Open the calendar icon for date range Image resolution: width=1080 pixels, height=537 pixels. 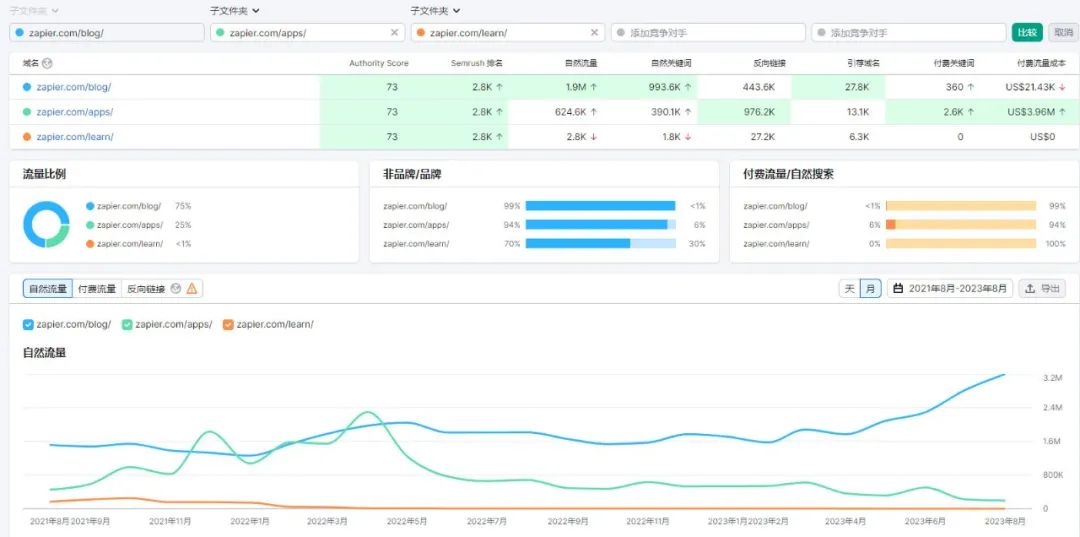pyautogui.click(x=898, y=288)
